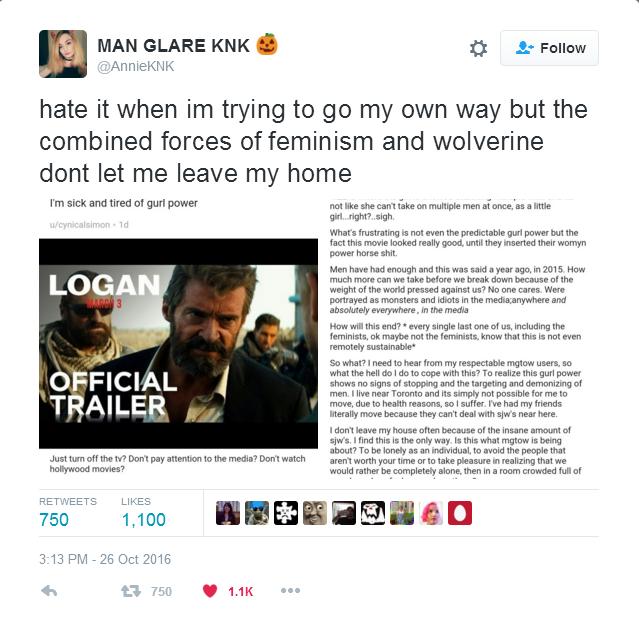Click the white puzzle-piece pattern avatar
639x631 pixels.
(x=286, y=513)
